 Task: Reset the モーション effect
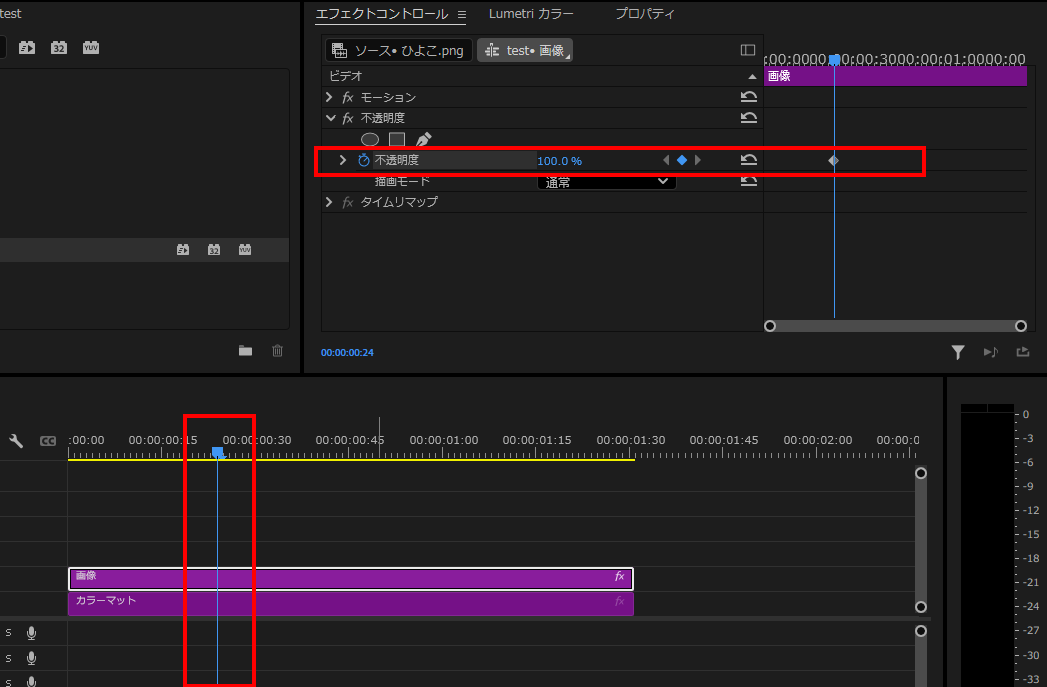pos(748,97)
